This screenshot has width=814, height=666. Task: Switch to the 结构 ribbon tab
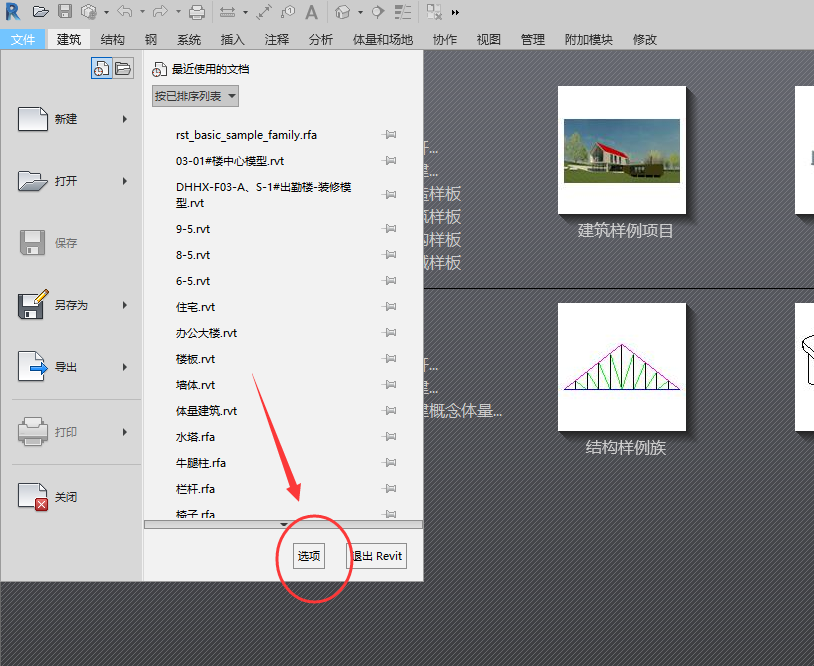click(113, 40)
